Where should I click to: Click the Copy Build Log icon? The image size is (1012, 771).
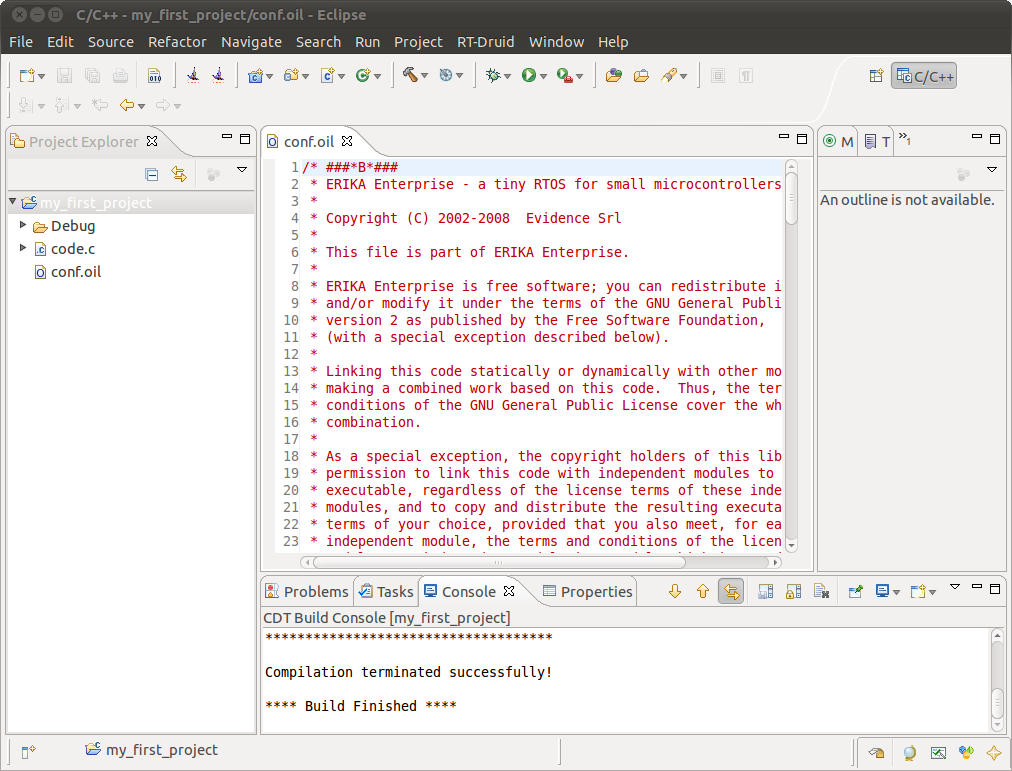[x=765, y=591]
